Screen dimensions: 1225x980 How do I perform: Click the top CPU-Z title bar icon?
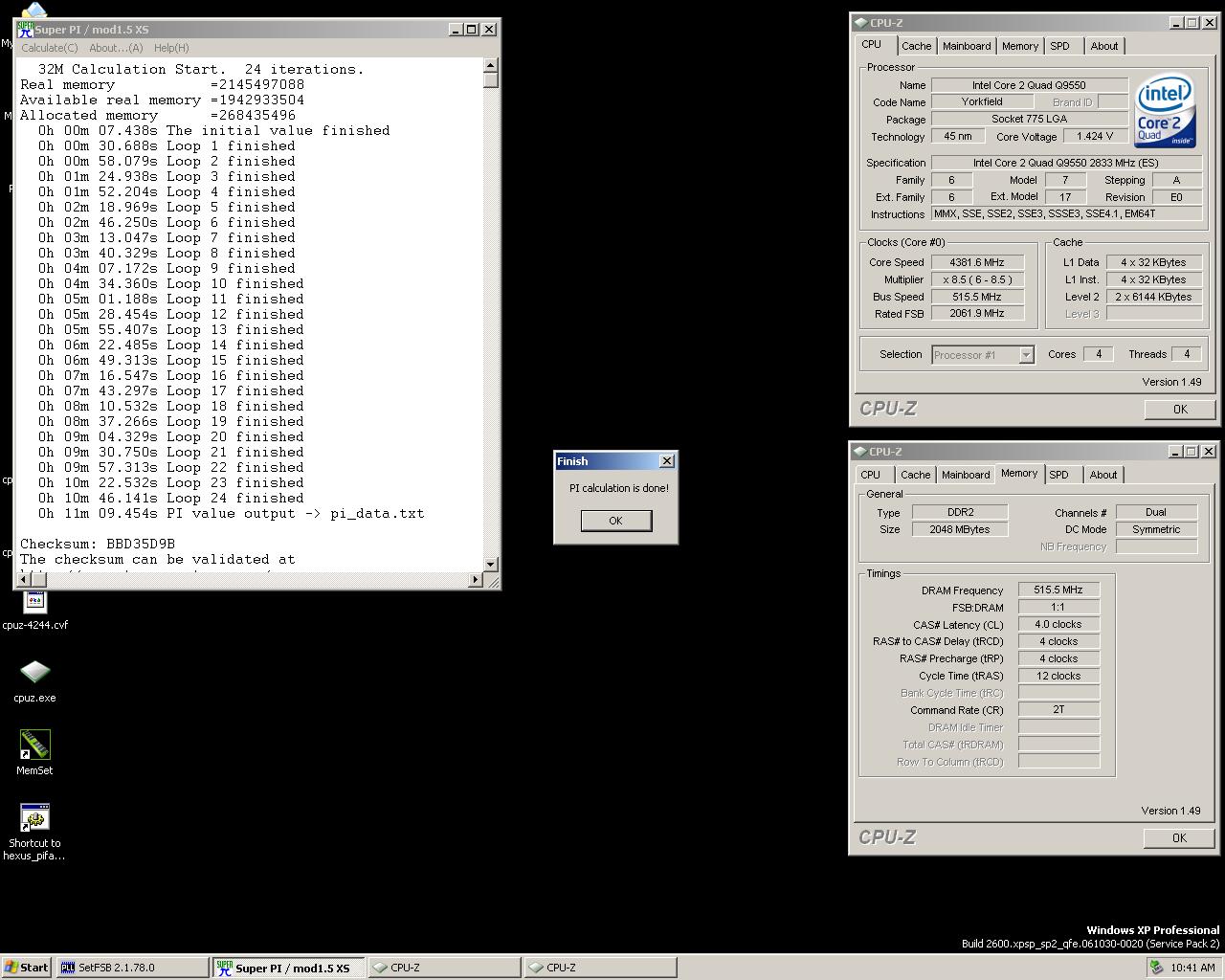click(x=860, y=23)
